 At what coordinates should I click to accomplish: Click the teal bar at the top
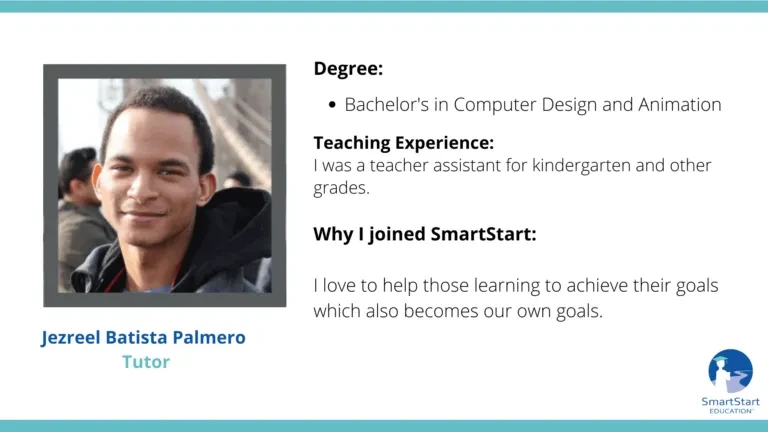tap(384, 6)
